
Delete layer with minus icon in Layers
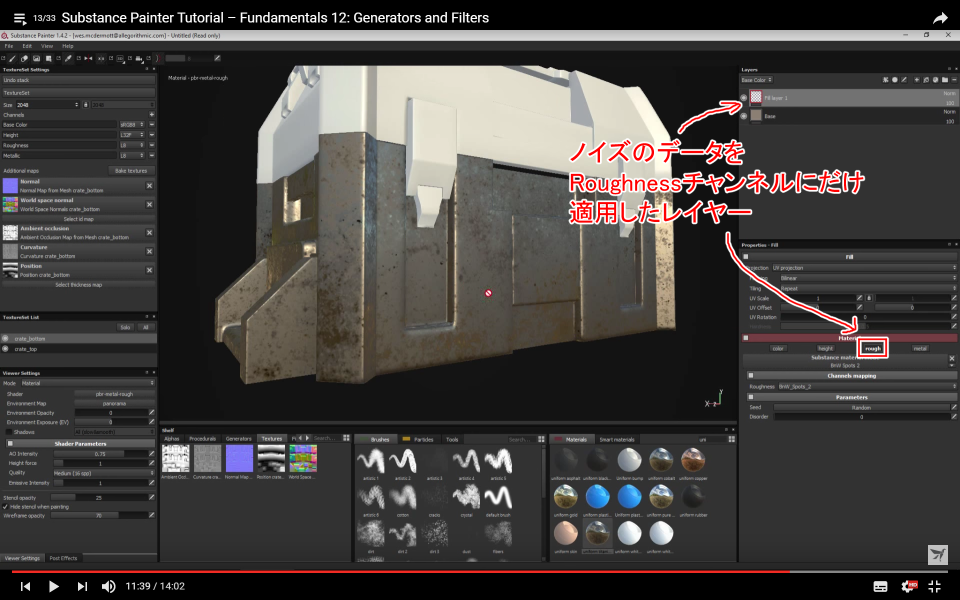pos(954,80)
